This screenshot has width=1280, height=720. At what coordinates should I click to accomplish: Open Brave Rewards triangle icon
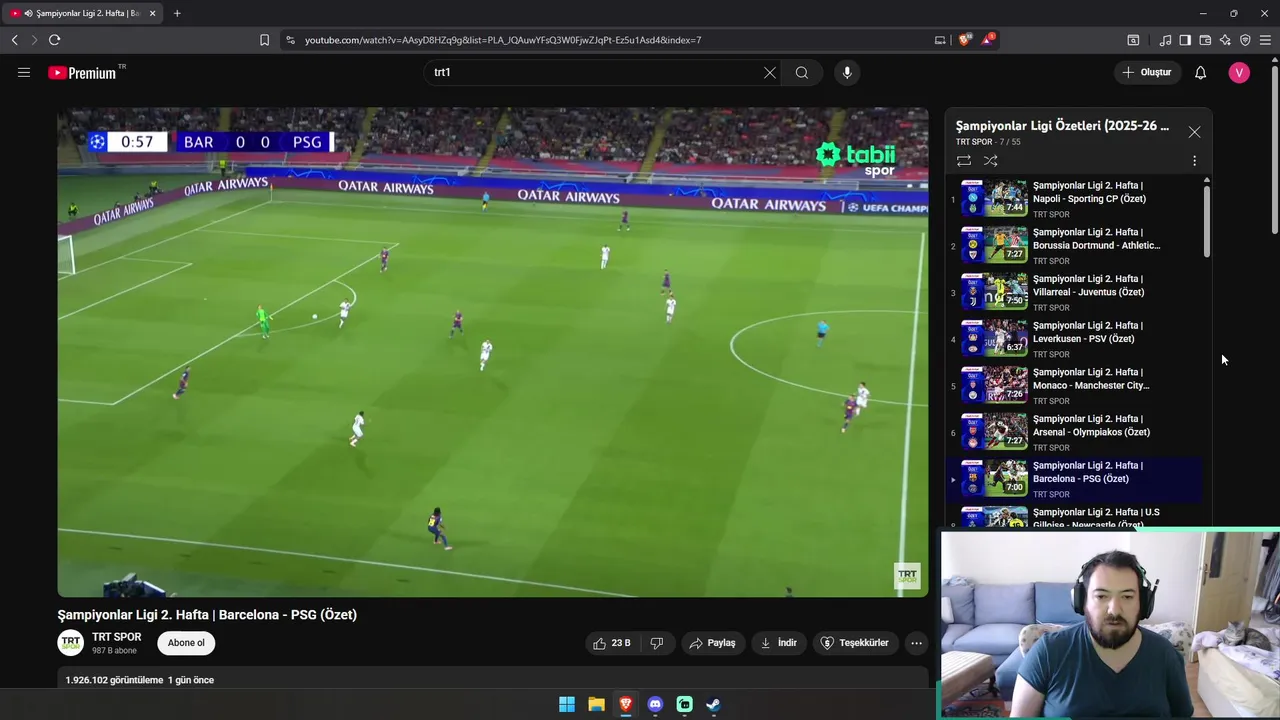pyautogui.click(x=988, y=40)
